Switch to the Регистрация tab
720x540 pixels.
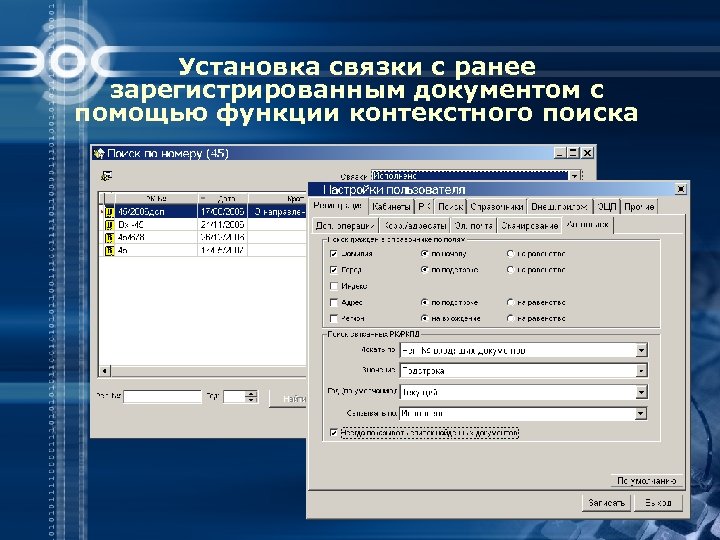(338, 206)
